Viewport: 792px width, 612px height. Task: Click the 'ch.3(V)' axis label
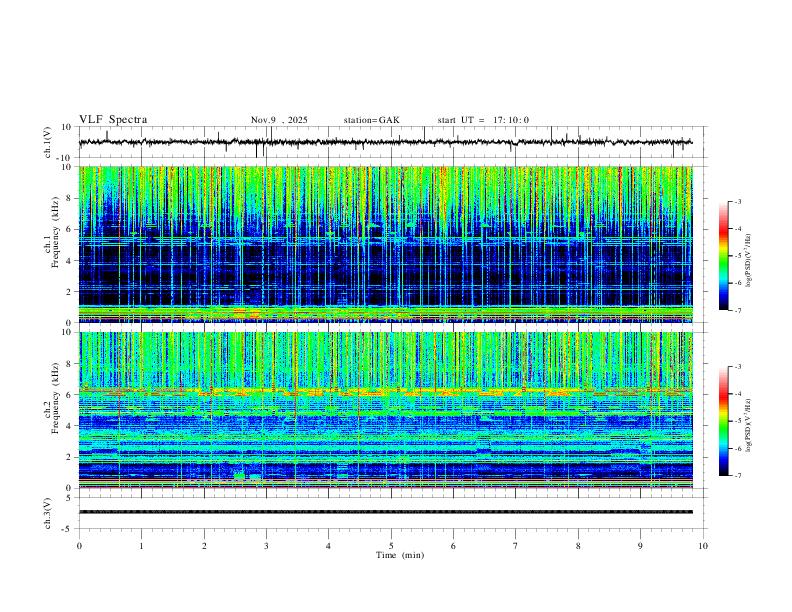point(48,514)
